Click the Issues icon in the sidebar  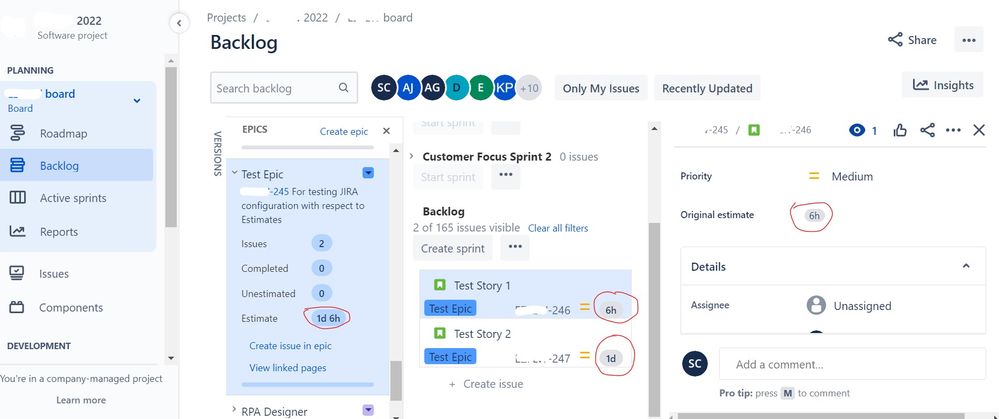point(17,274)
